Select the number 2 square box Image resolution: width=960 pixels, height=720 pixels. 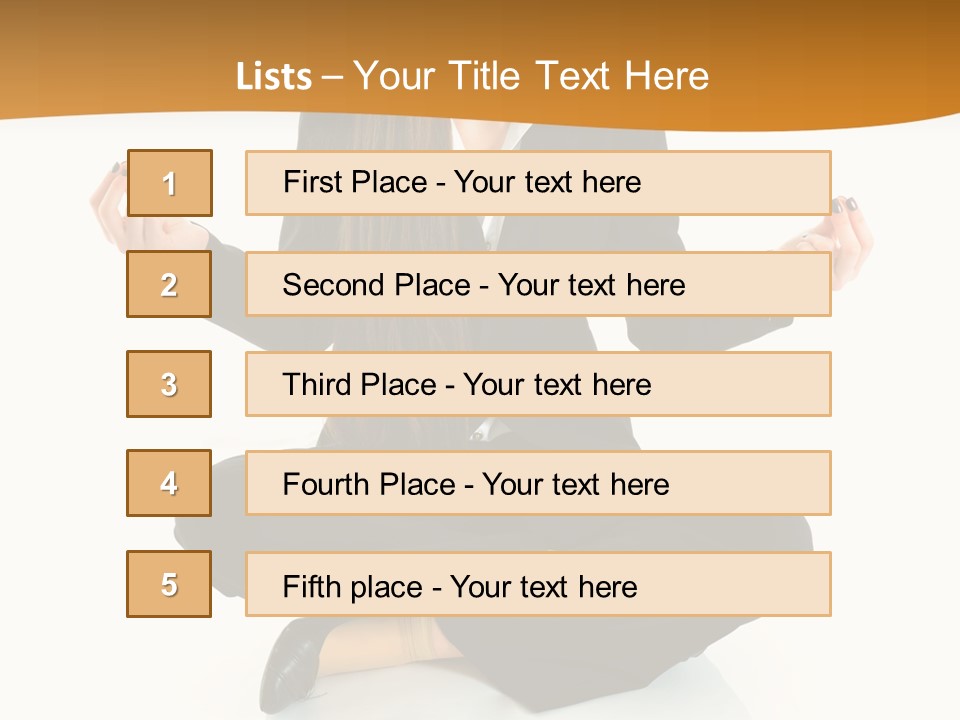pyautogui.click(x=169, y=284)
